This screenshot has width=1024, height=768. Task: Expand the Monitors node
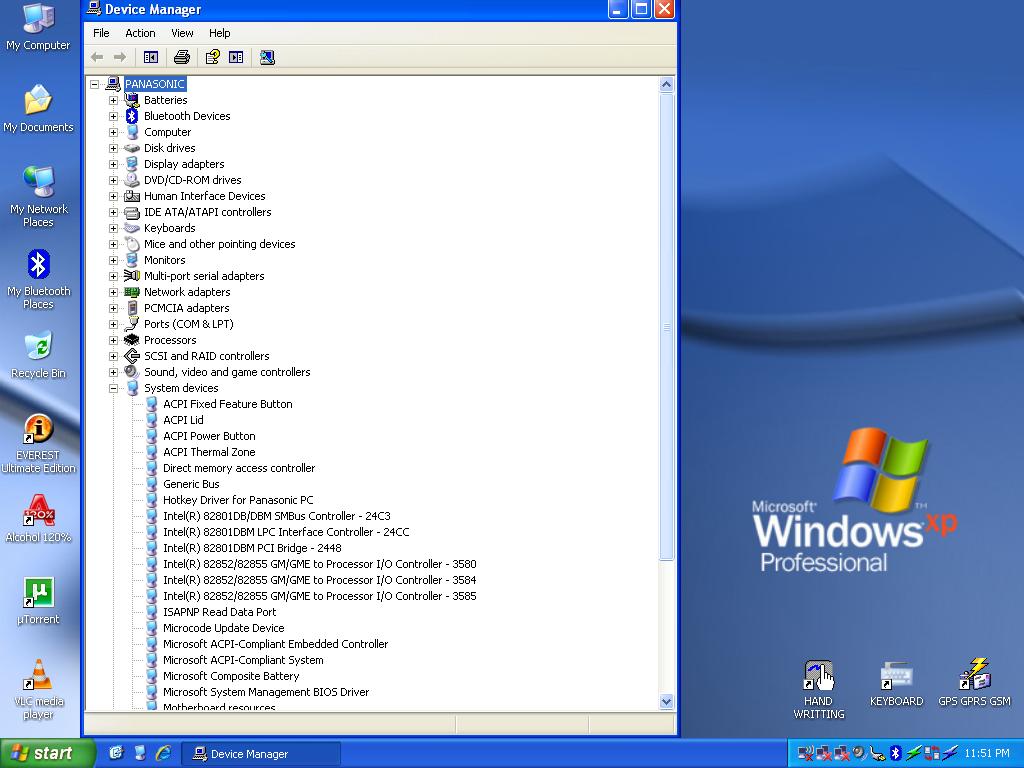(114, 260)
